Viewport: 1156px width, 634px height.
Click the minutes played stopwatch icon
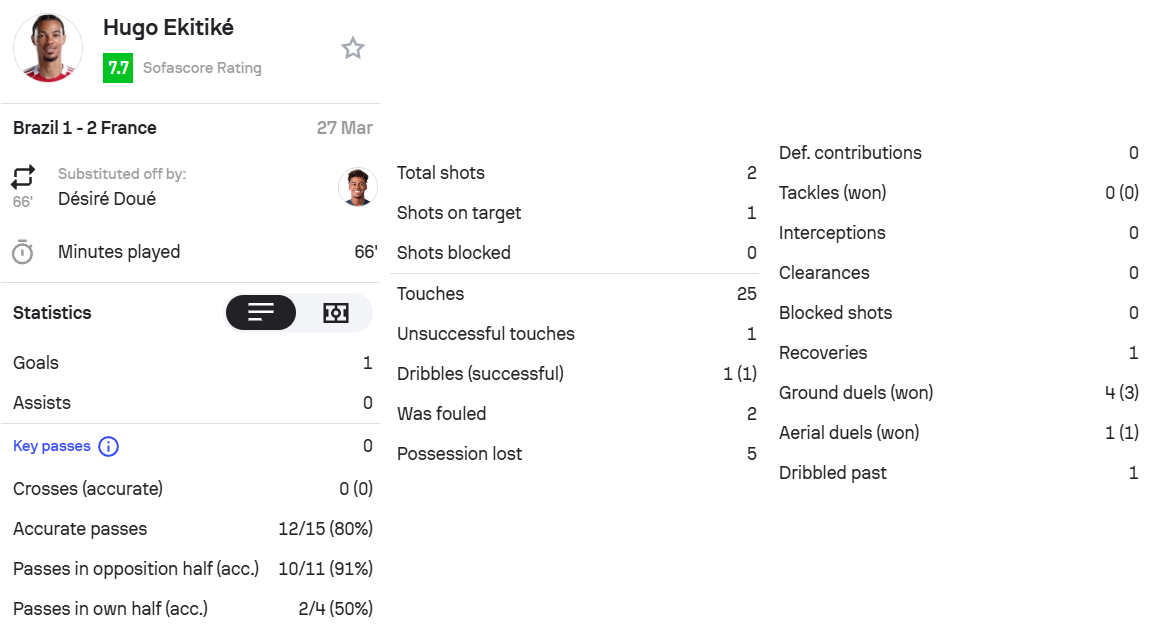[x=23, y=252]
